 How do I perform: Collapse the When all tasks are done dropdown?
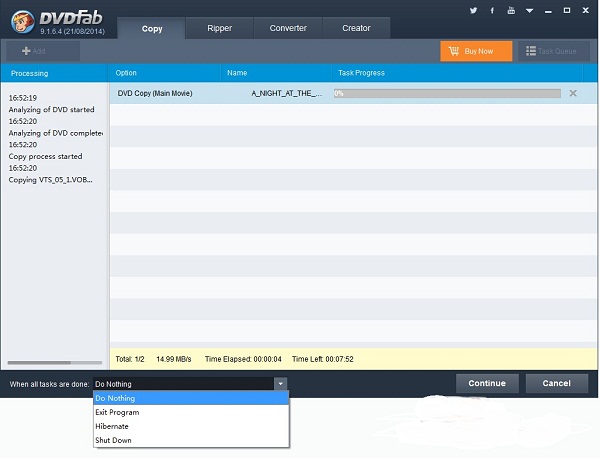pyautogui.click(x=280, y=384)
